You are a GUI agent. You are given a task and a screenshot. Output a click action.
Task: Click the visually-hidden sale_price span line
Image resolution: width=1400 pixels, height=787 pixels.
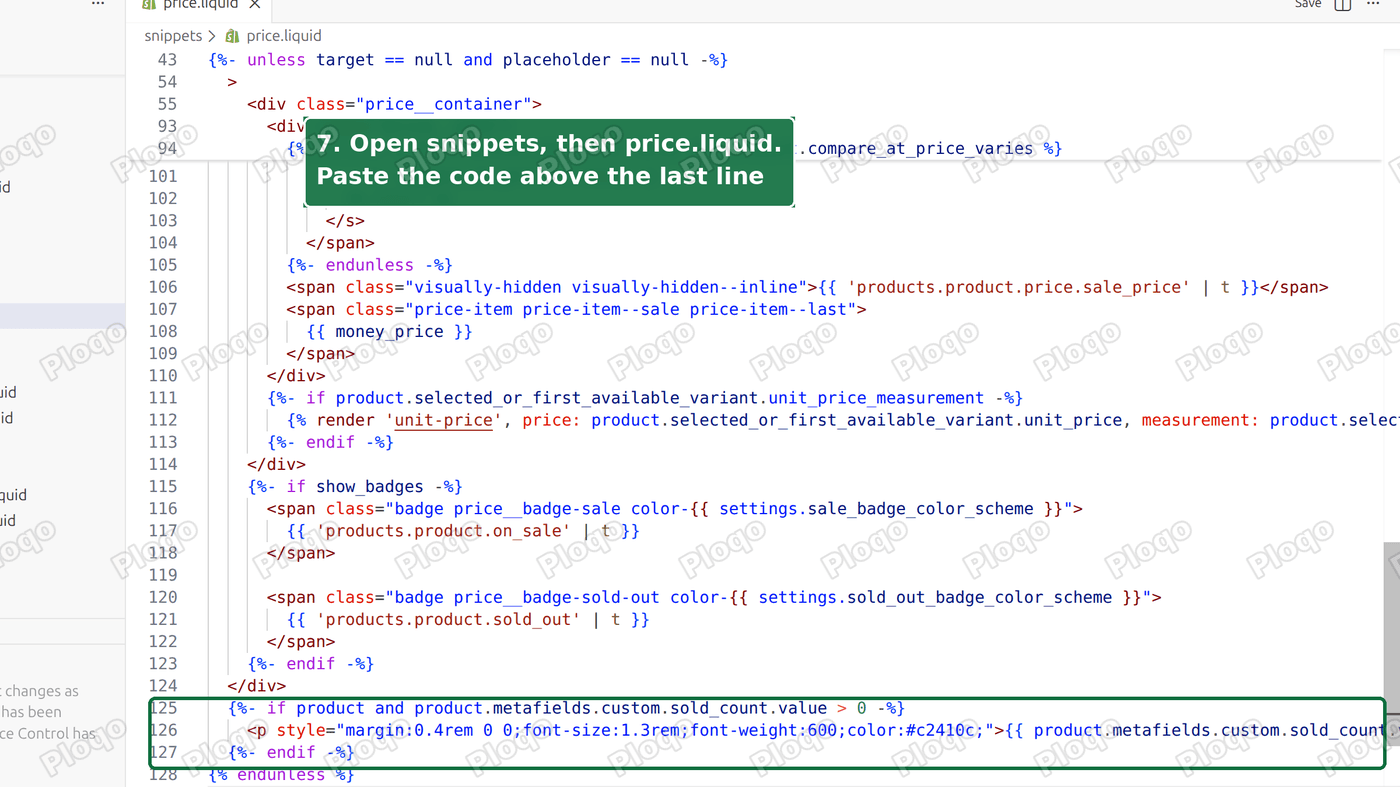[x=807, y=287]
